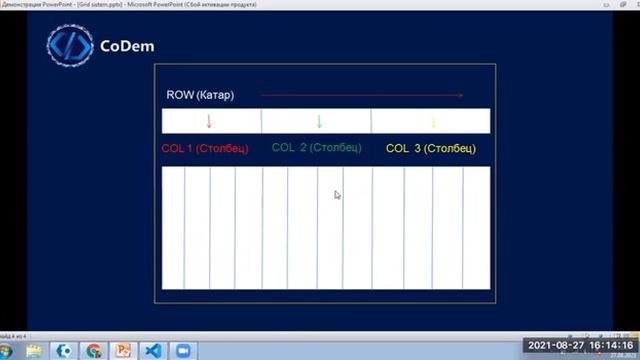Click the 'COL 2 (Столбец)' green label

click(x=317, y=147)
